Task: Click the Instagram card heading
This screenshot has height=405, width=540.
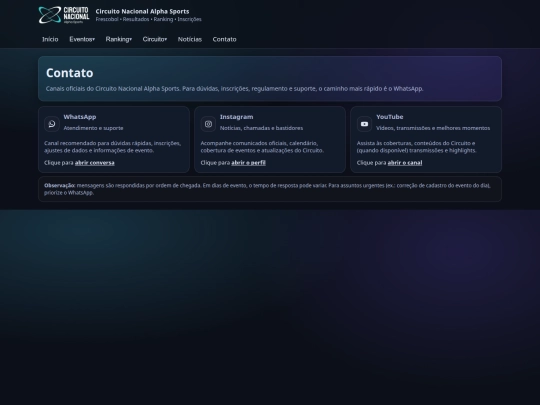Action: tap(237, 117)
